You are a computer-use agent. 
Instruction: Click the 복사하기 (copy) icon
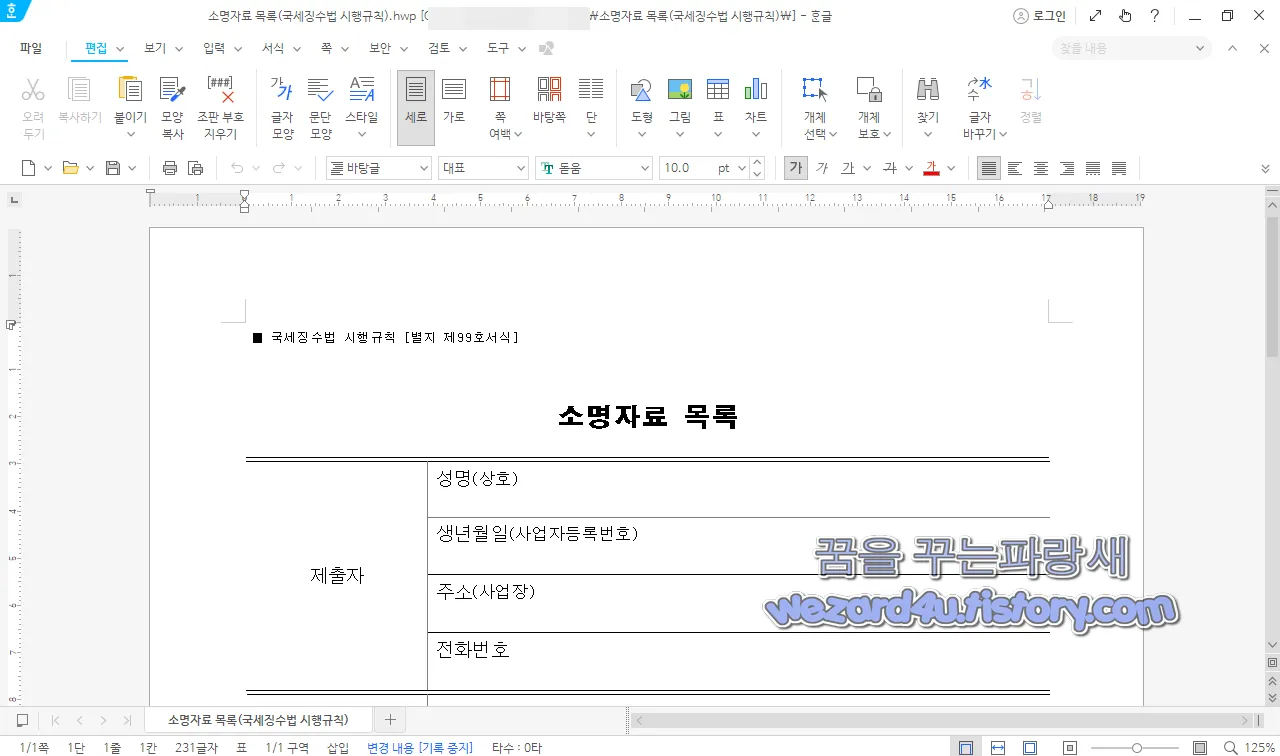[x=79, y=90]
